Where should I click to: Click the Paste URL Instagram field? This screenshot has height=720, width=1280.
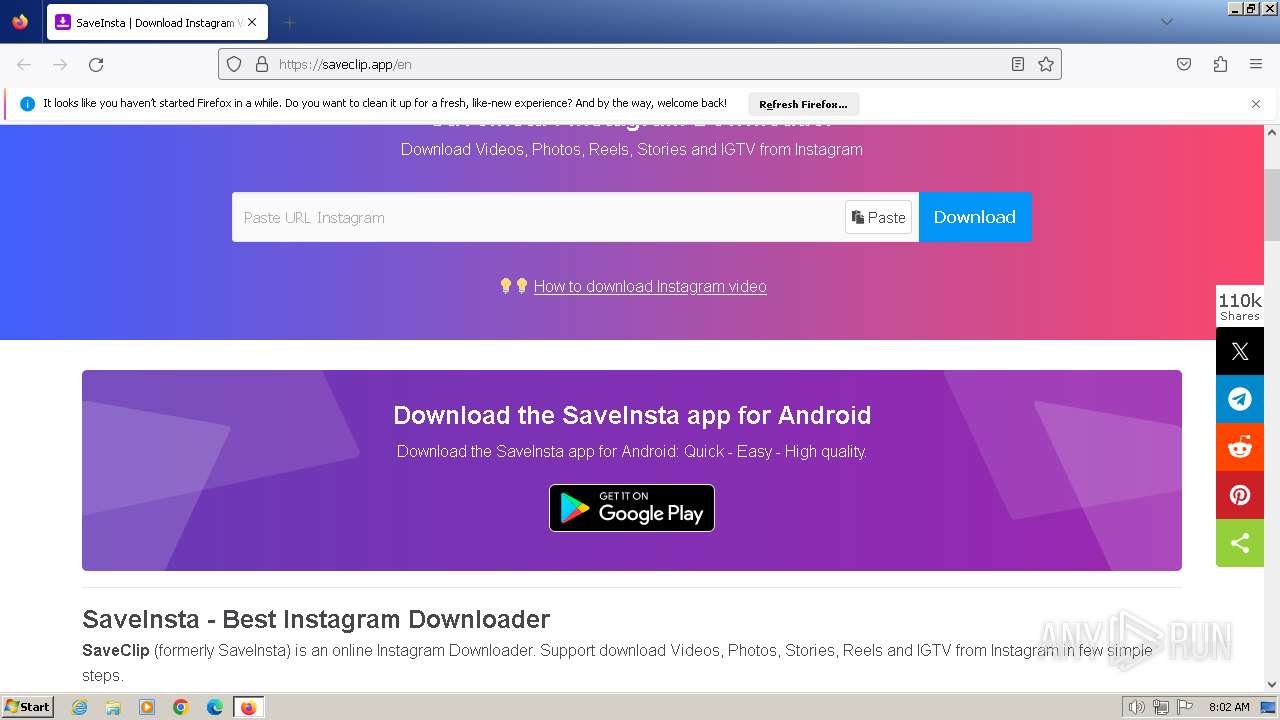538,217
